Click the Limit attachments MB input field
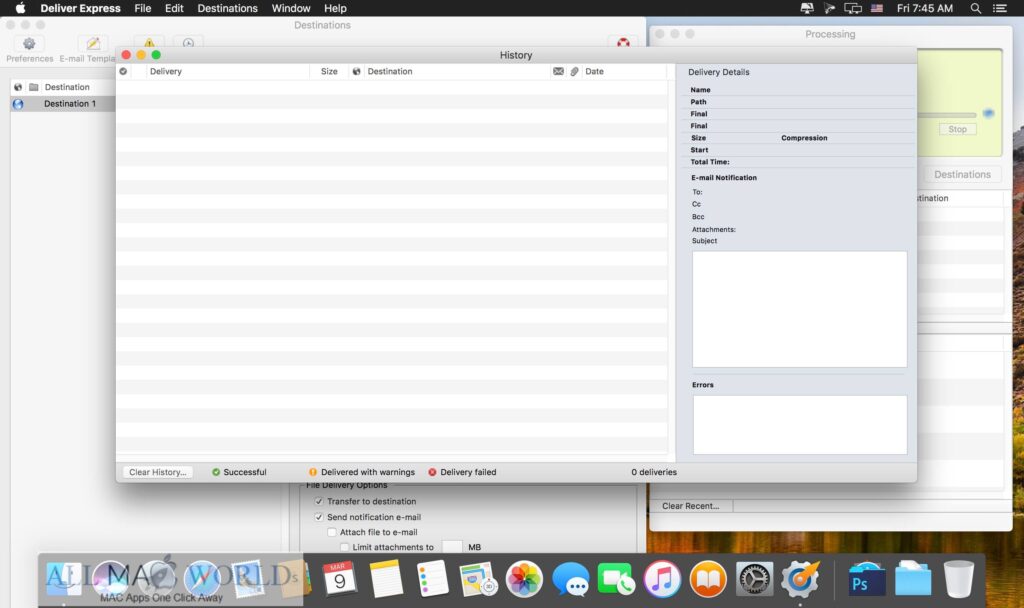The width and height of the screenshot is (1024, 608). [452, 547]
